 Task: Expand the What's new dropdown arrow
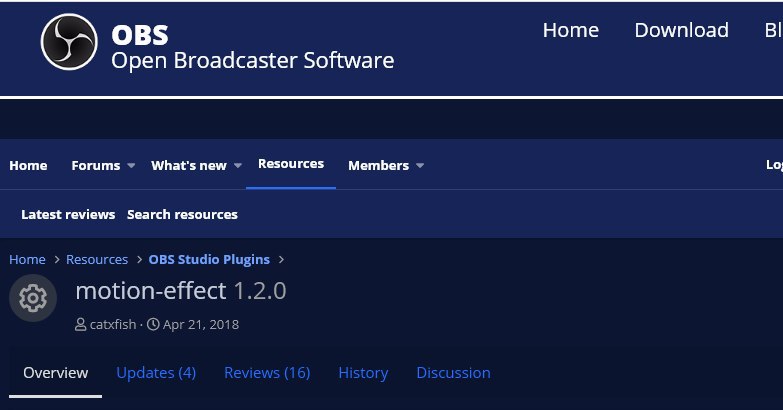click(x=238, y=165)
